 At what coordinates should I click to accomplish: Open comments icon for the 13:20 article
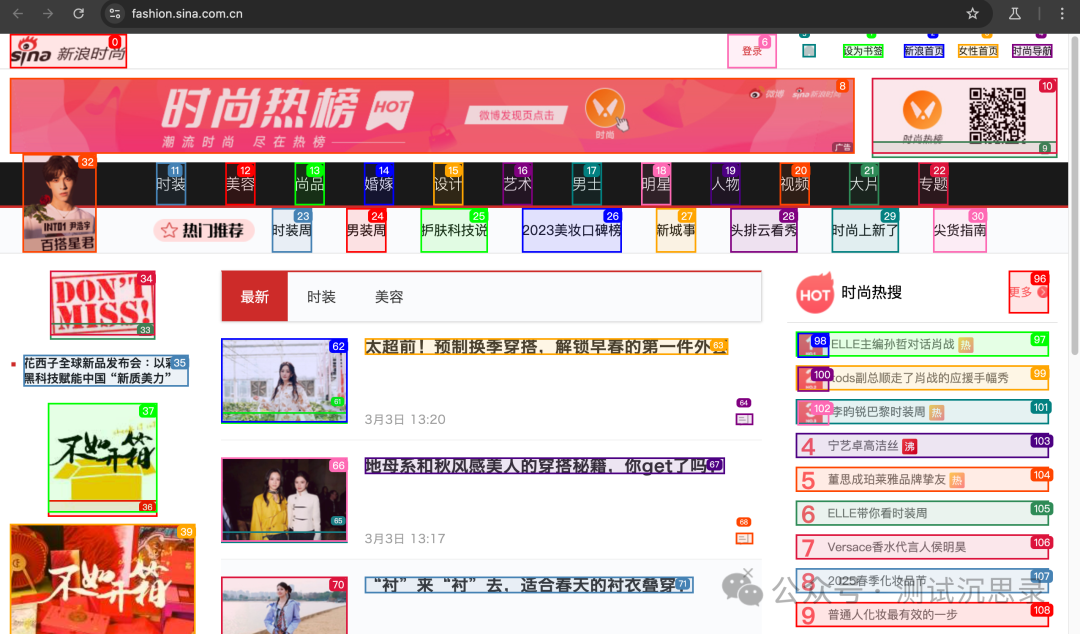[745, 419]
